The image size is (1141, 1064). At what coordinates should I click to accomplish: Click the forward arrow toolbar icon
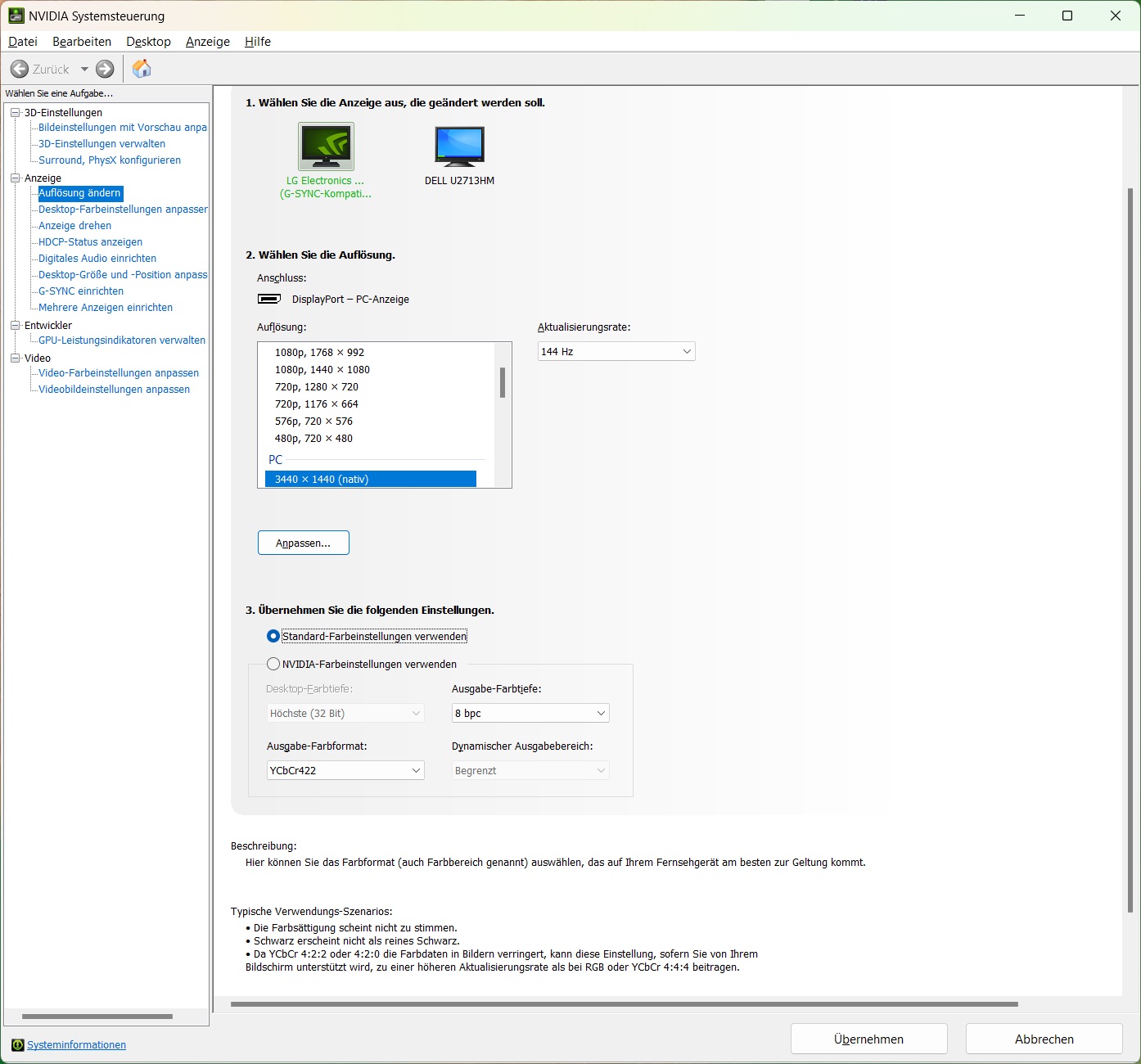(x=105, y=70)
